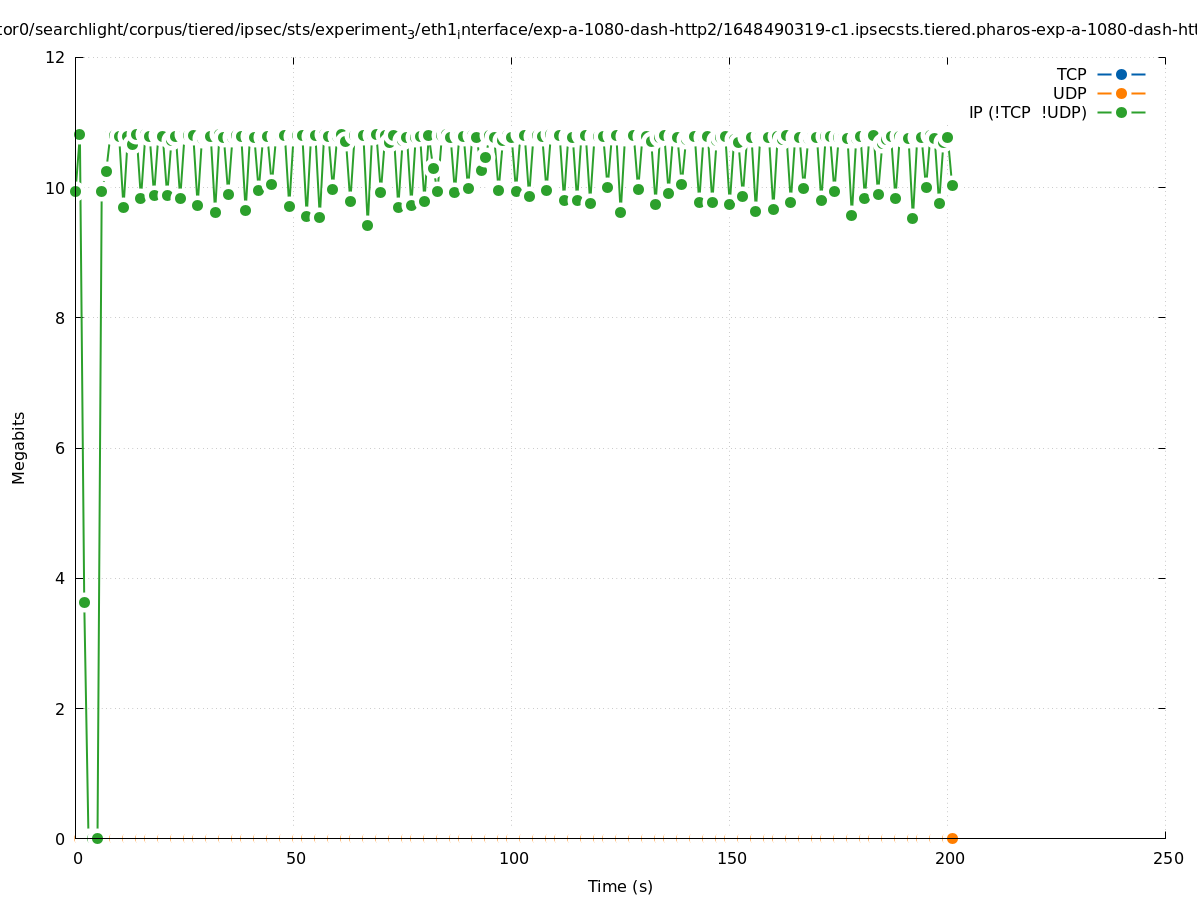Select the IP (!TCP !UDP) legend text
This screenshot has height=900, width=1197.
pos(1027,112)
